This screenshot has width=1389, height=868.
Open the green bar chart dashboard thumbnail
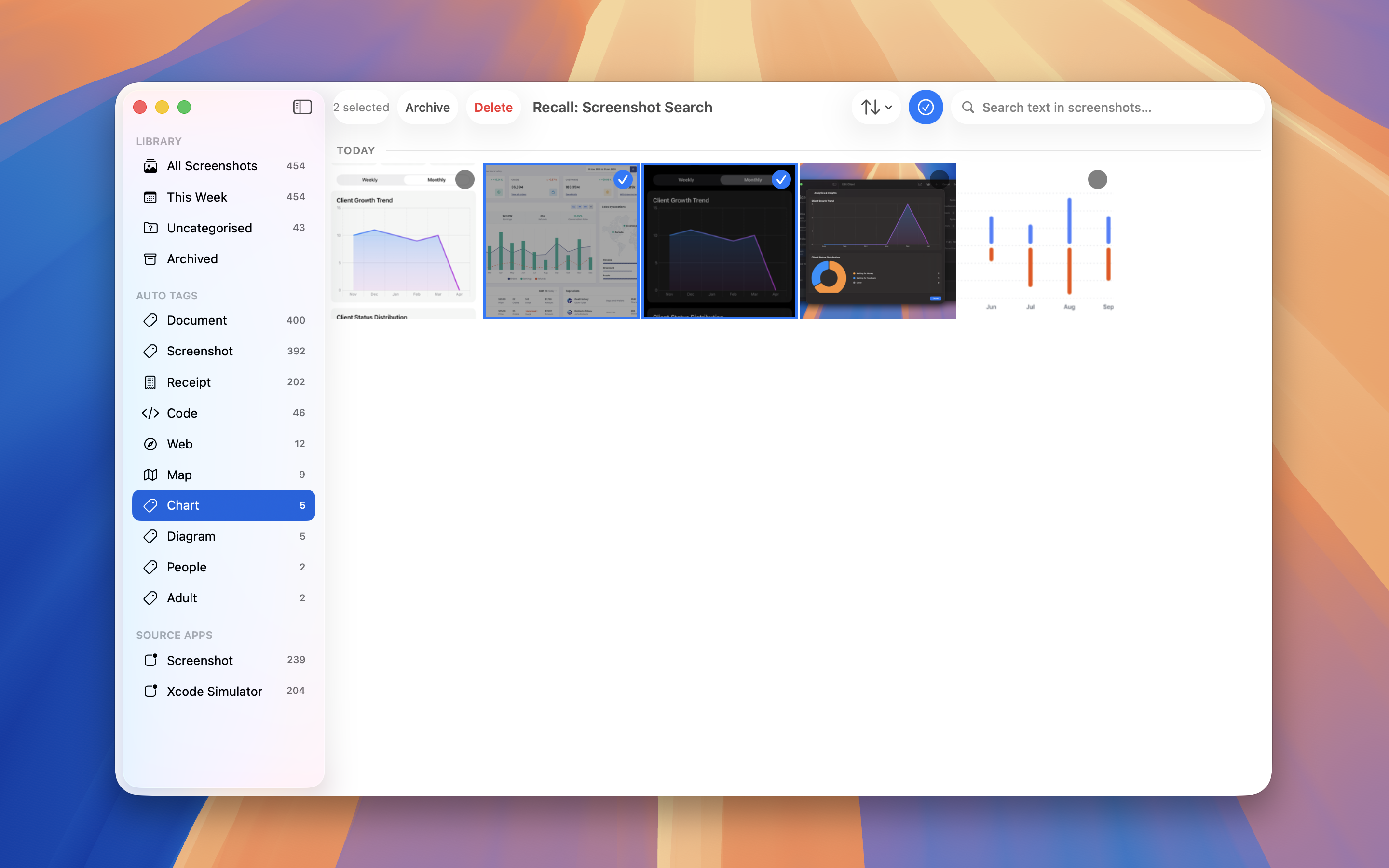pos(561,241)
